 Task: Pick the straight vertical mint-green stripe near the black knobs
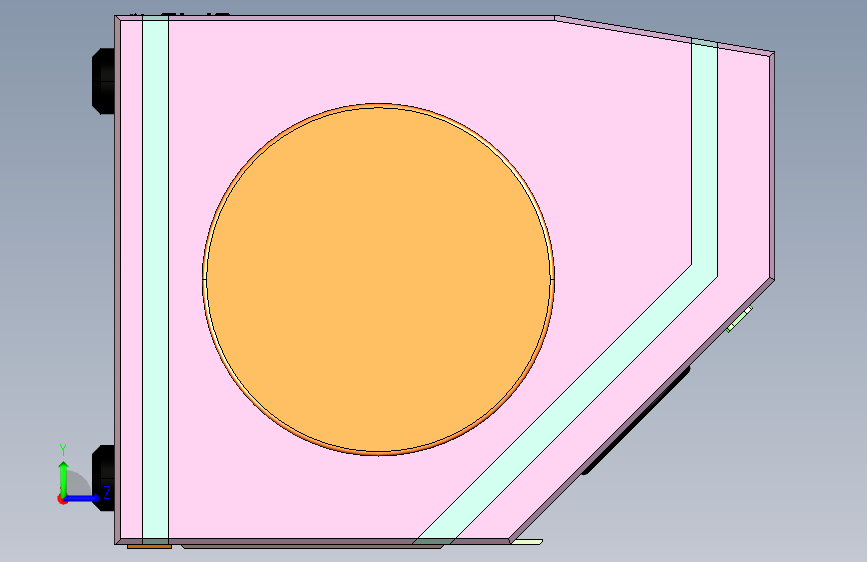click(155, 279)
